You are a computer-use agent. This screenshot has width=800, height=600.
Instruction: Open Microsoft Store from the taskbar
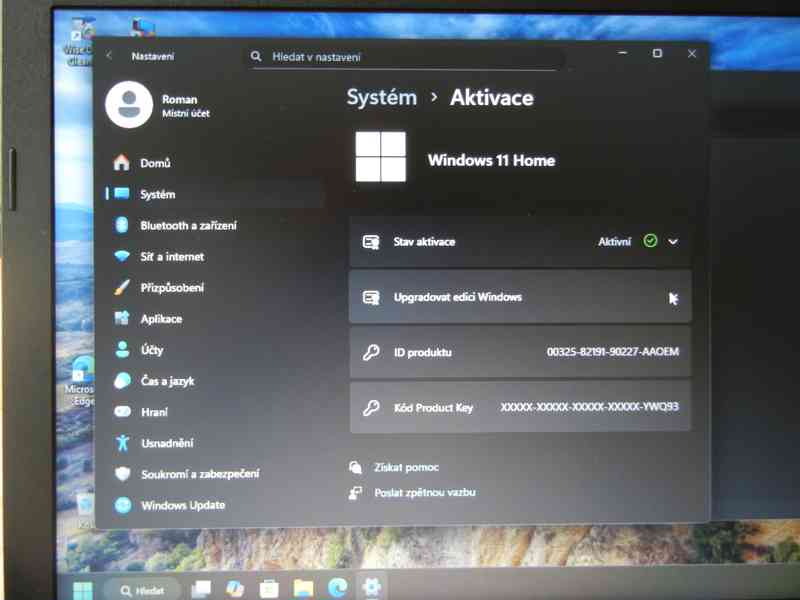coord(269,589)
